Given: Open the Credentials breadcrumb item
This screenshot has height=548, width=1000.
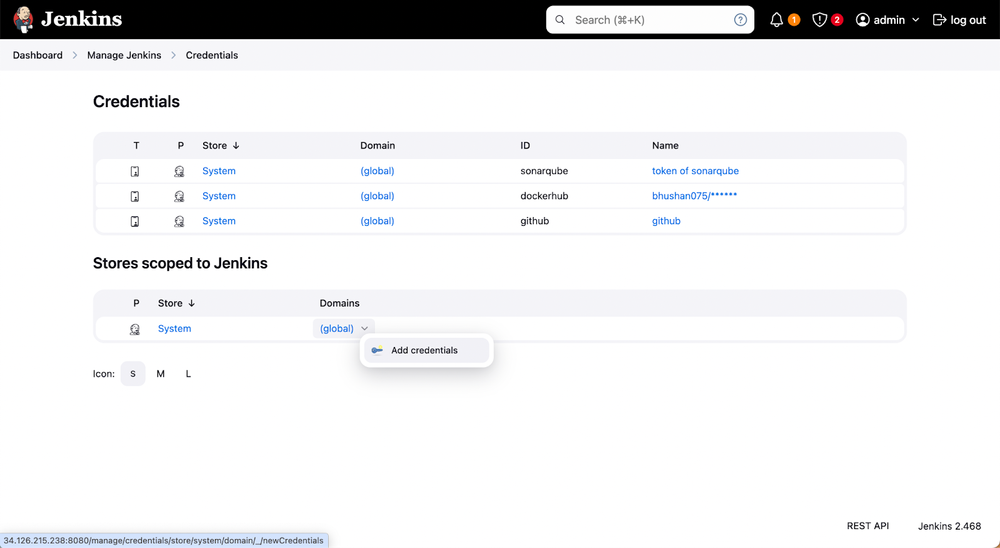Looking at the screenshot, I should [x=212, y=56].
